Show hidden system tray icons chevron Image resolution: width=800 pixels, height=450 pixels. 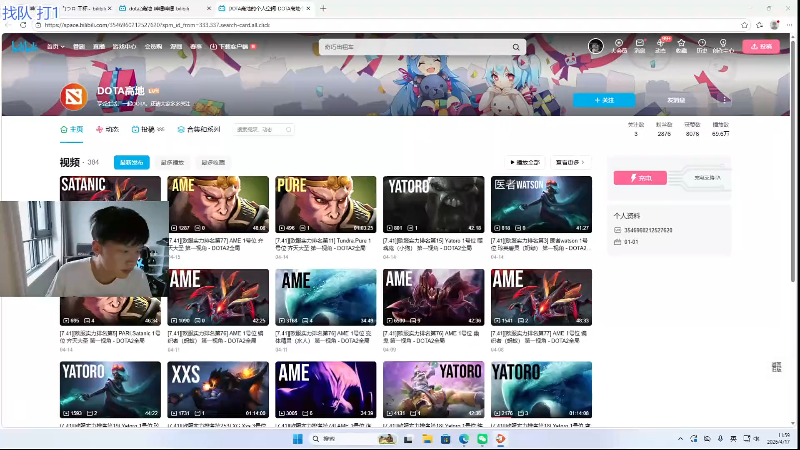(x=680, y=439)
